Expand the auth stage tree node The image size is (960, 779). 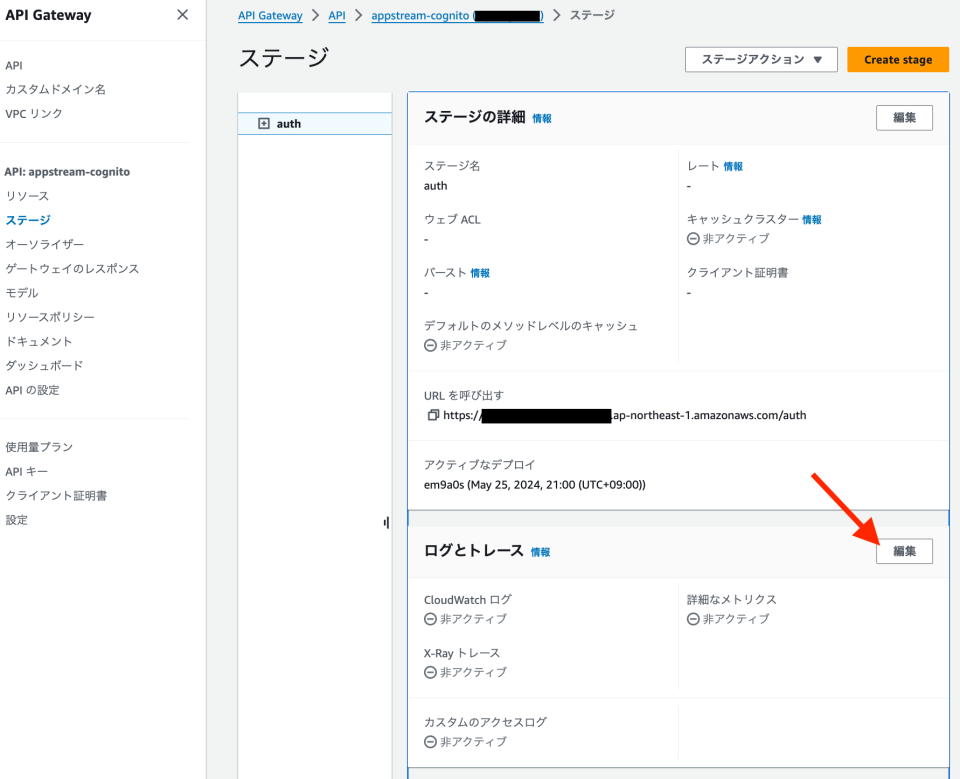[264, 124]
